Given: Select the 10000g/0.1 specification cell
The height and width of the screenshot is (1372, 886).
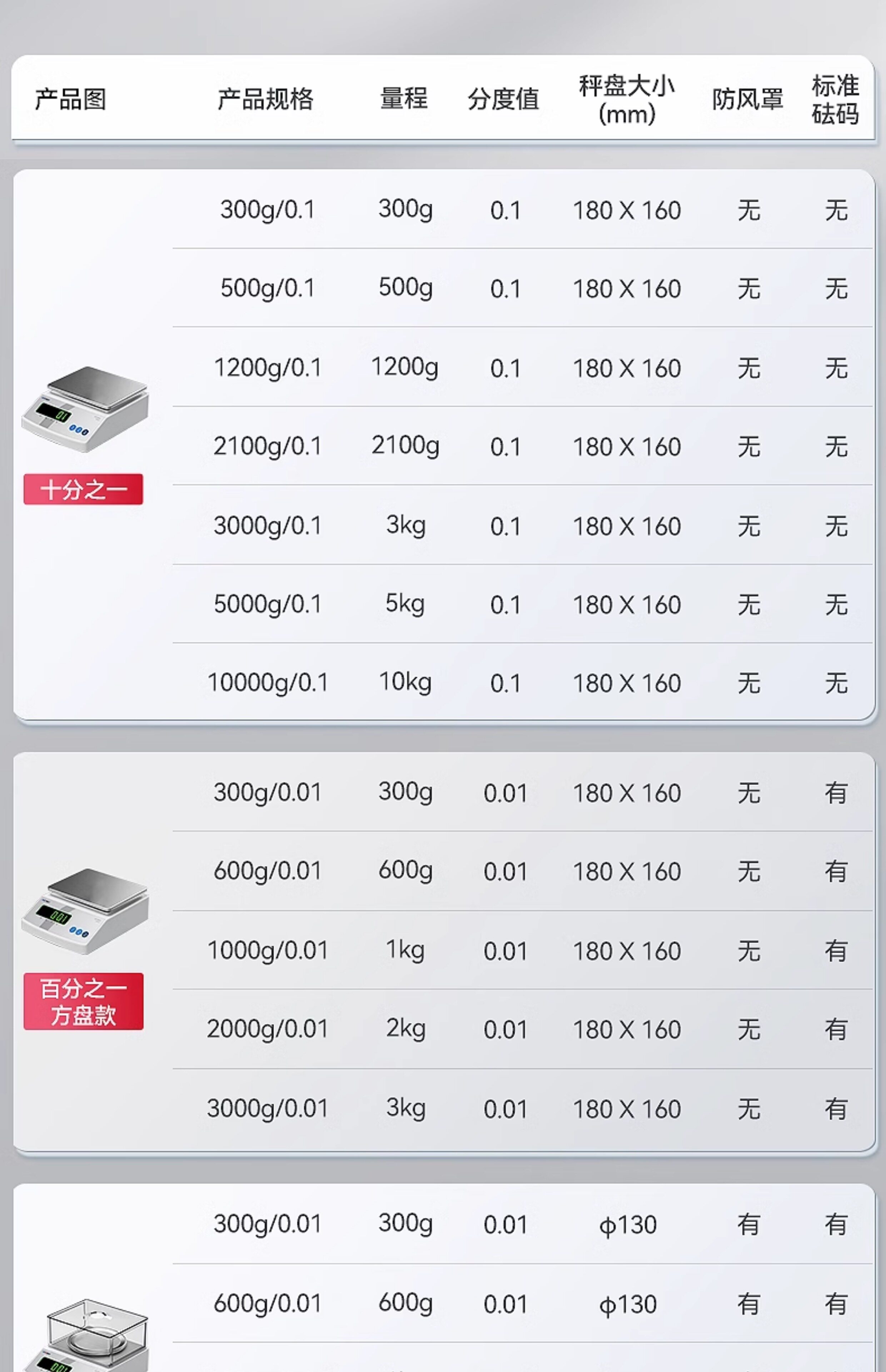Looking at the screenshot, I should coord(268,683).
